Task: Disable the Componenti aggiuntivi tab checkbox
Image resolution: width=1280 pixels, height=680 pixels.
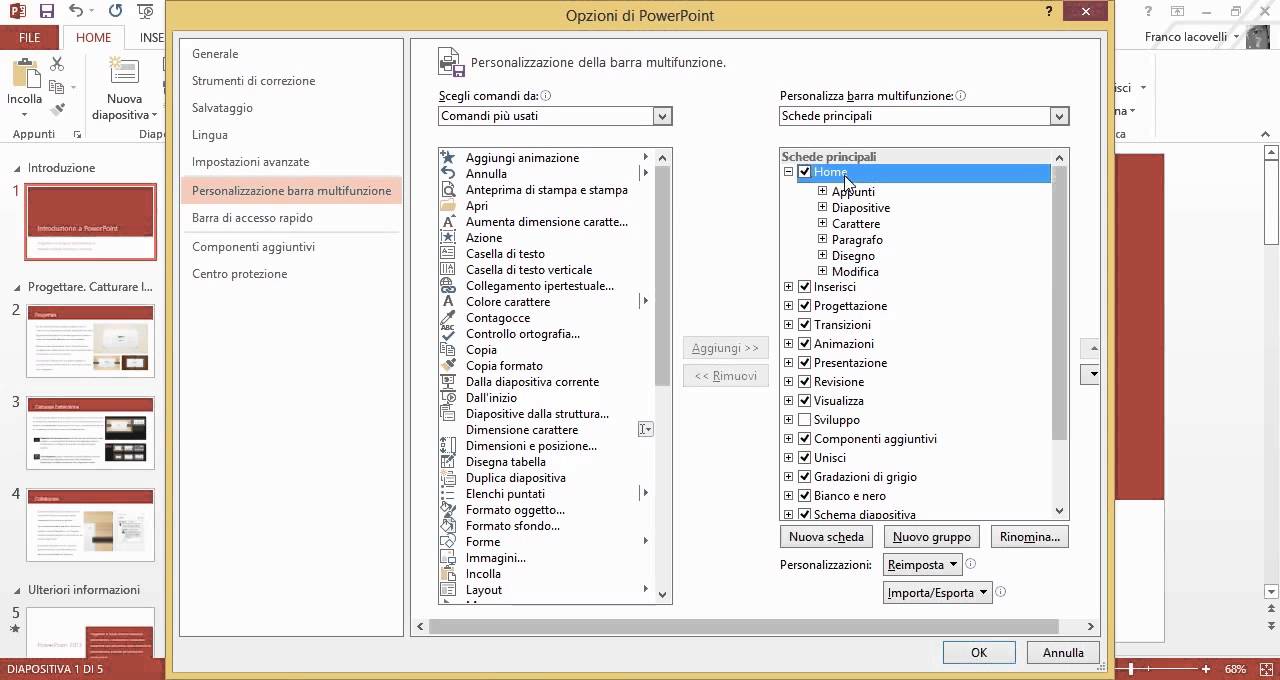Action: 805,439
